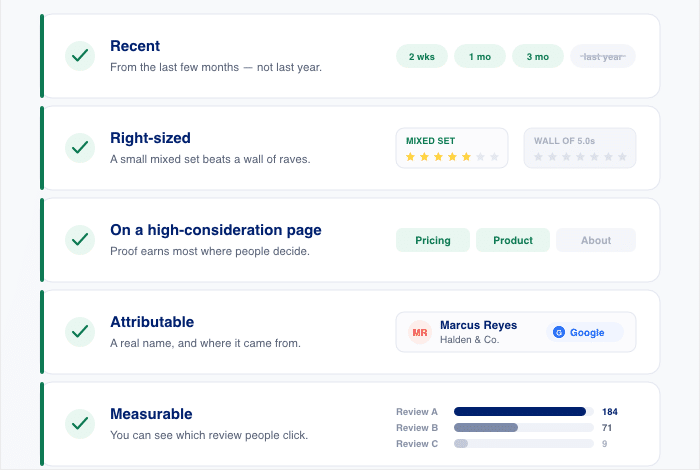Click the Recent heading
Image resolution: width=700 pixels, height=470 pixels.
pyautogui.click(x=135, y=46)
